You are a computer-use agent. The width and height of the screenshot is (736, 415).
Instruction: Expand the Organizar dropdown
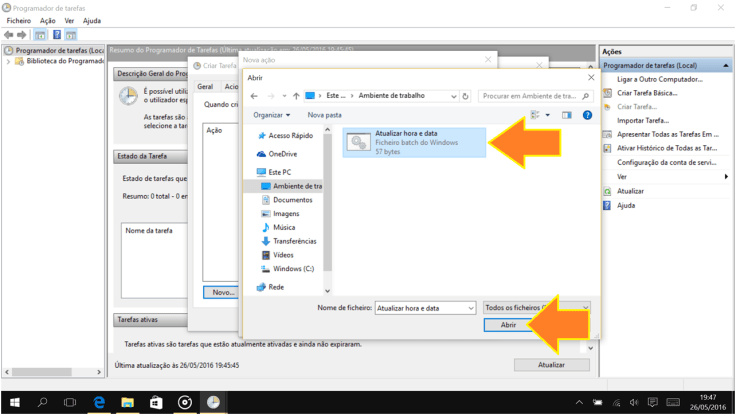271,115
